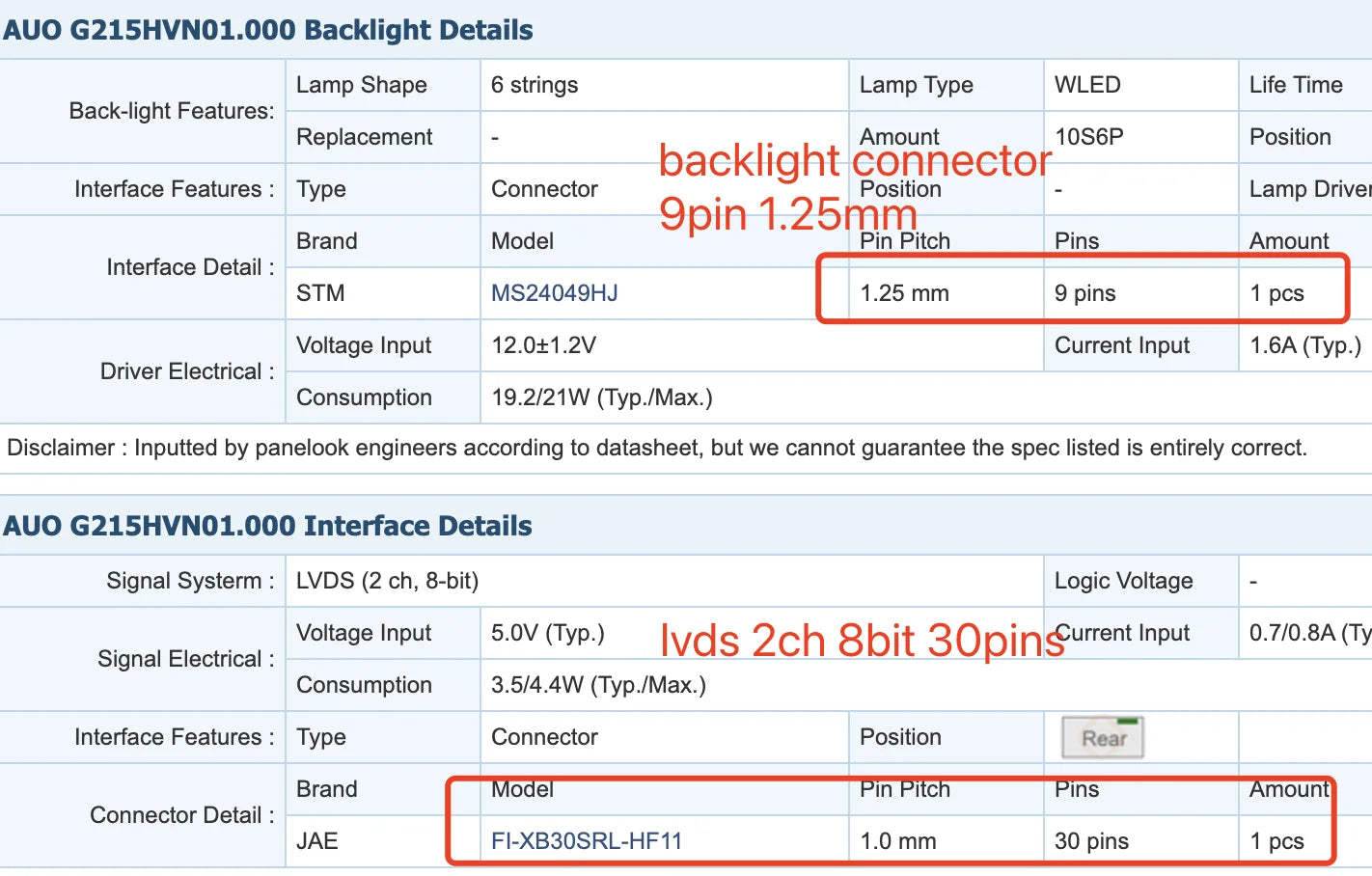The height and width of the screenshot is (876, 1372).
Task: Click the 'Signal Electrical :' row label
Action: click(x=186, y=659)
